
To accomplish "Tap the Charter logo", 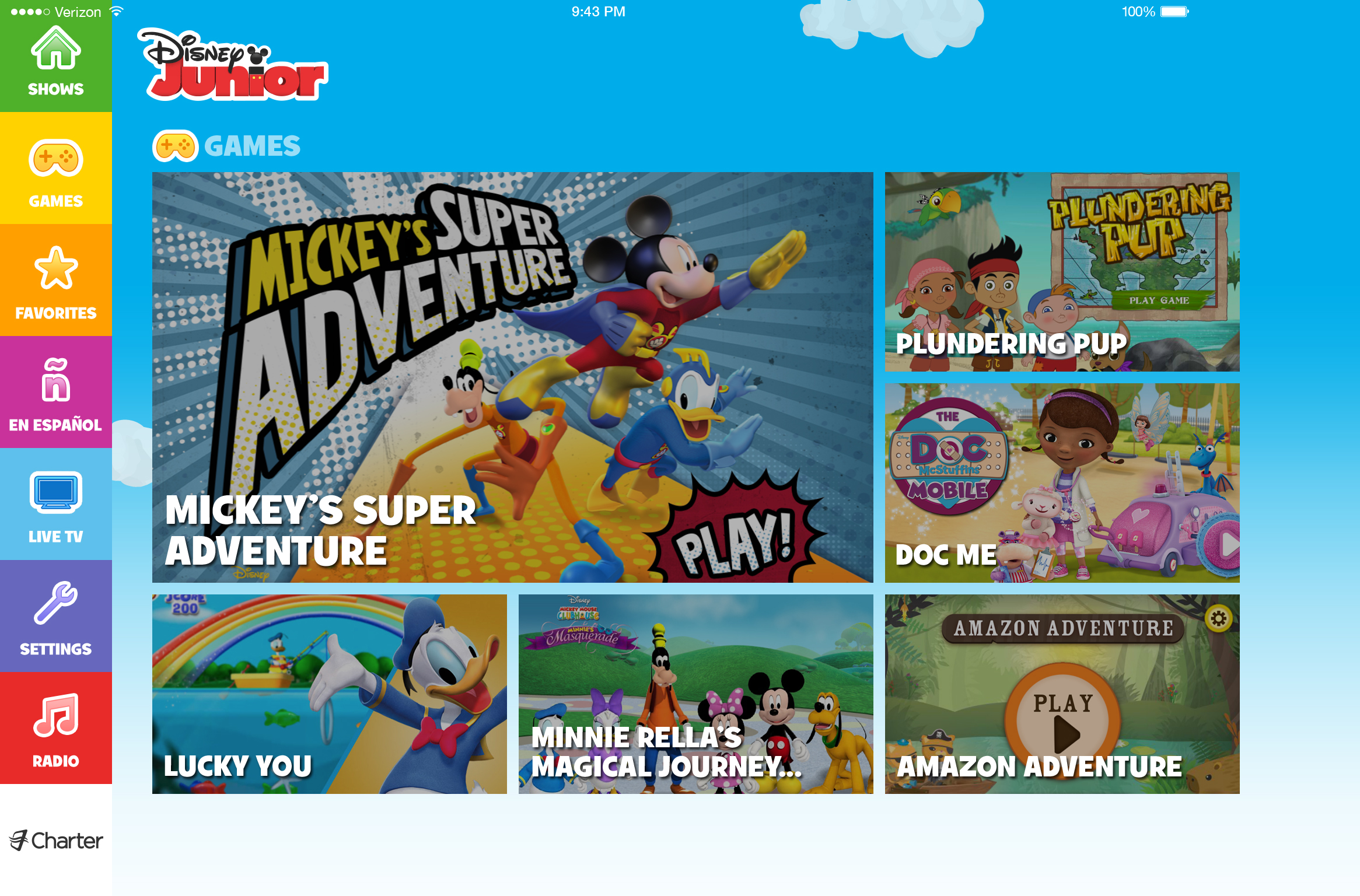I will [x=56, y=841].
